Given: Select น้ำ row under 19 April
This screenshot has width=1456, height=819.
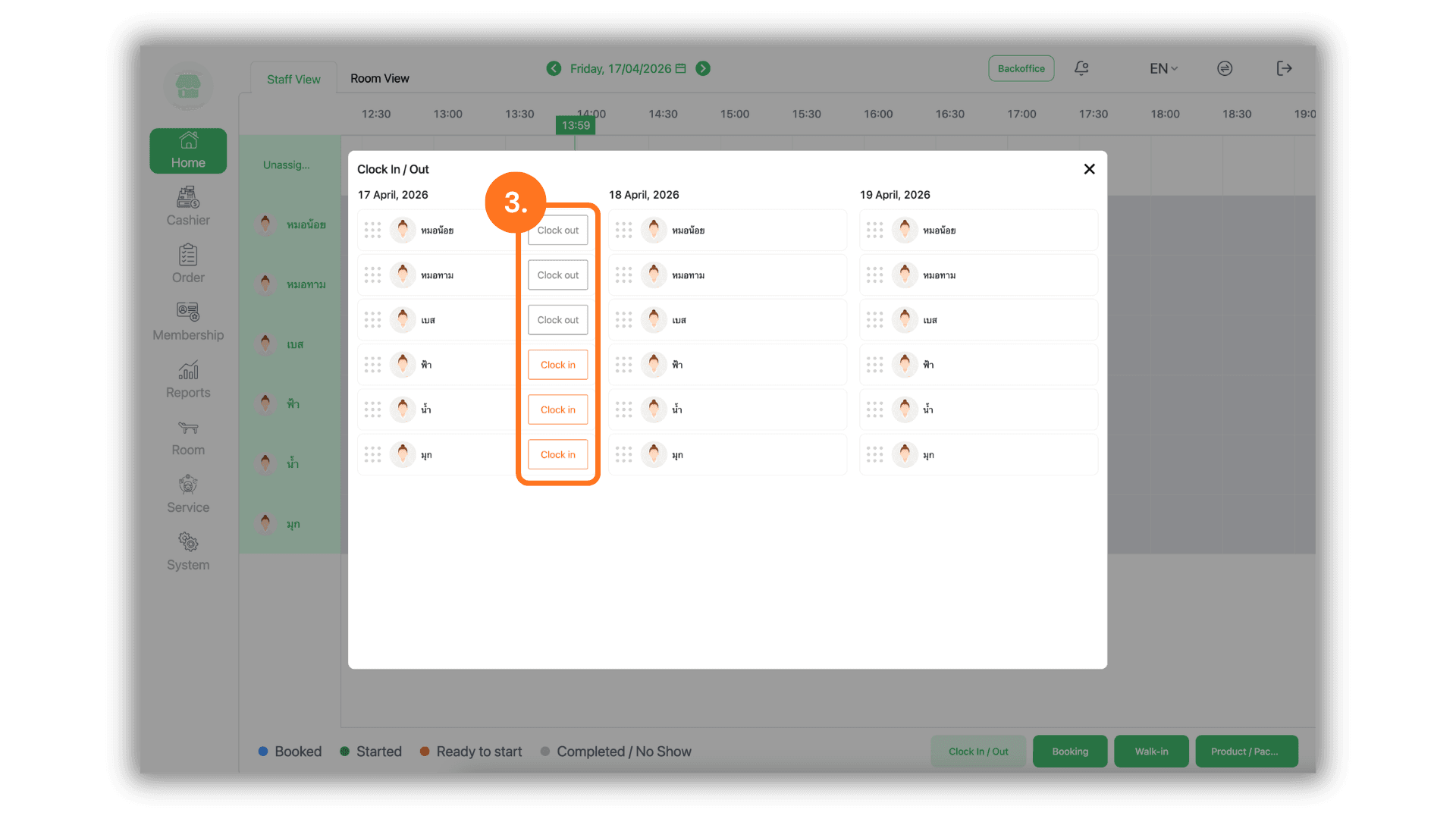Looking at the screenshot, I should (x=978, y=409).
